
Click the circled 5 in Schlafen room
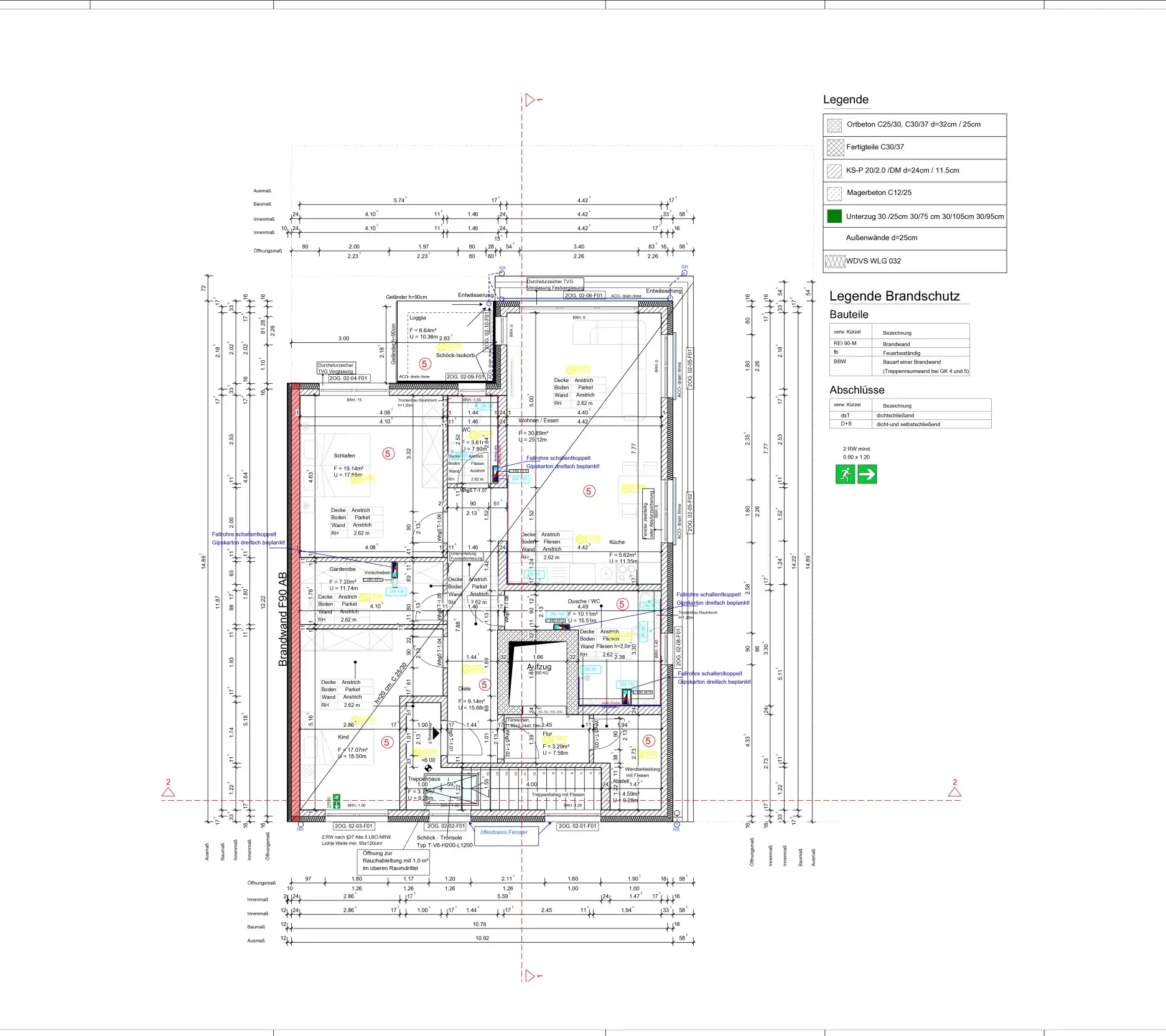pyautogui.click(x=388, y=454)
